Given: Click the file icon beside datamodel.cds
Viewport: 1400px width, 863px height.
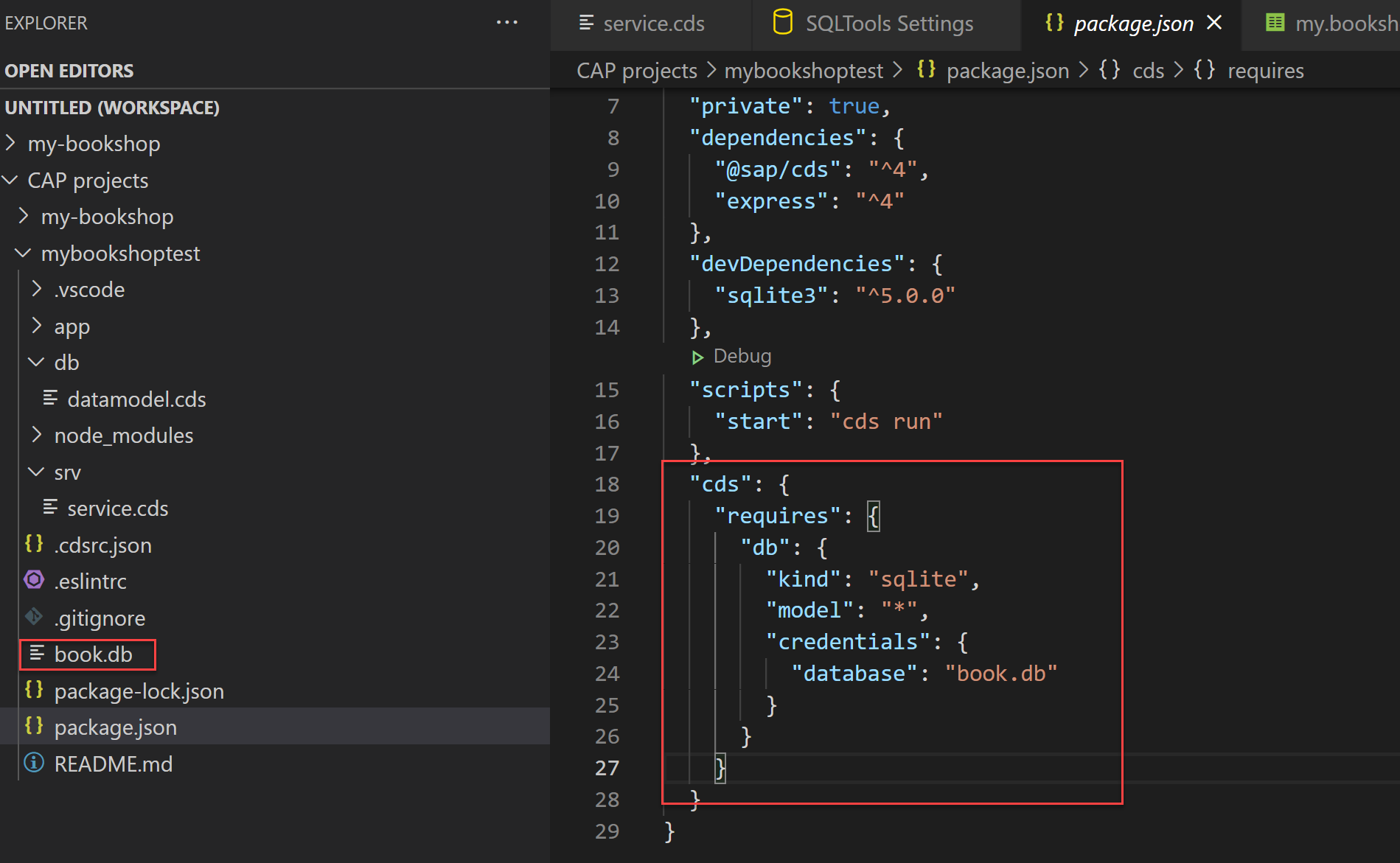Looking at the screenshot, I should click(50, 399).
